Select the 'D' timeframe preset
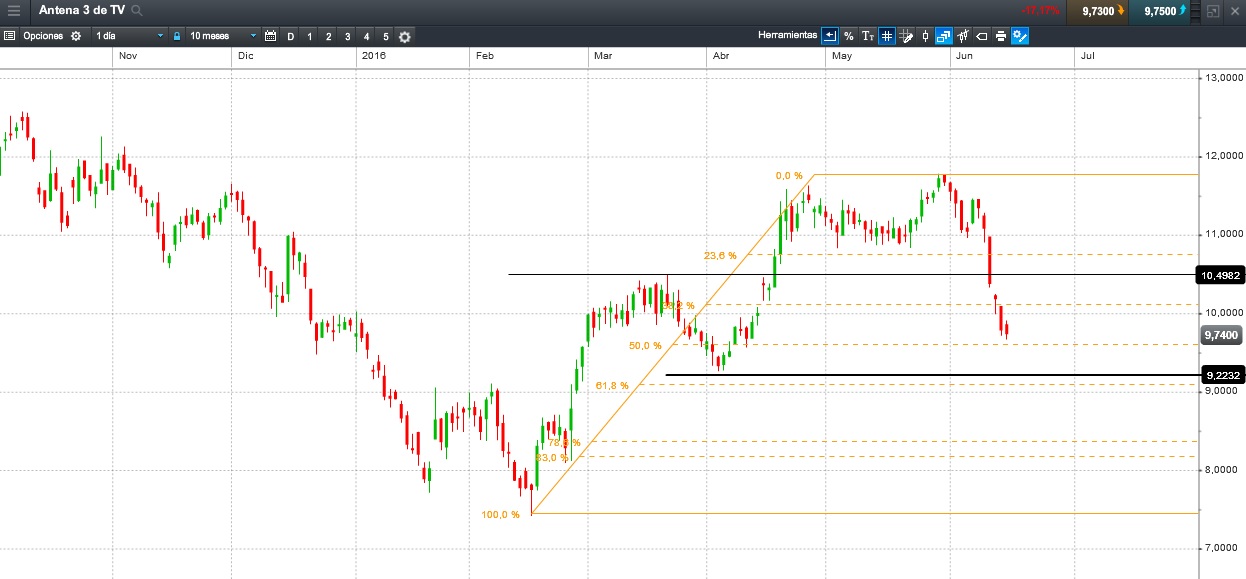The height and width of the screenshot is (579, 1246). pos(291,36)
